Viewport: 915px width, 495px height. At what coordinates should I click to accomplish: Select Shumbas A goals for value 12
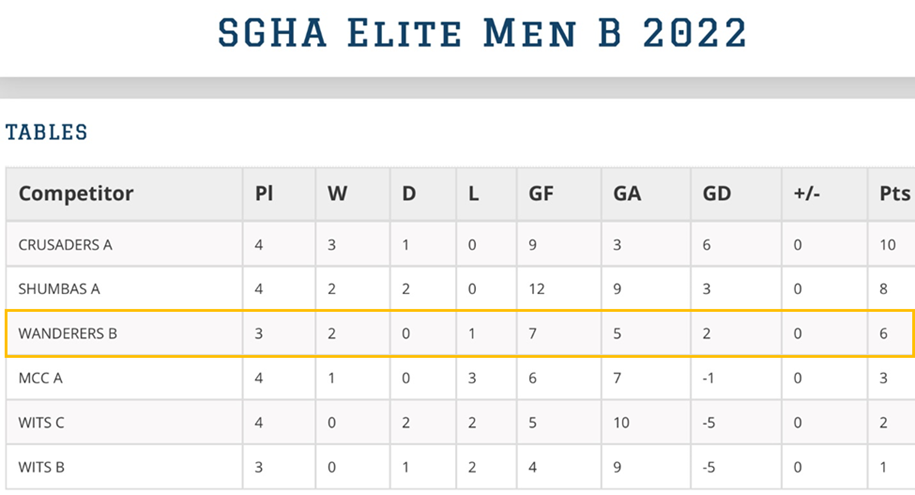tap(536, 289)
